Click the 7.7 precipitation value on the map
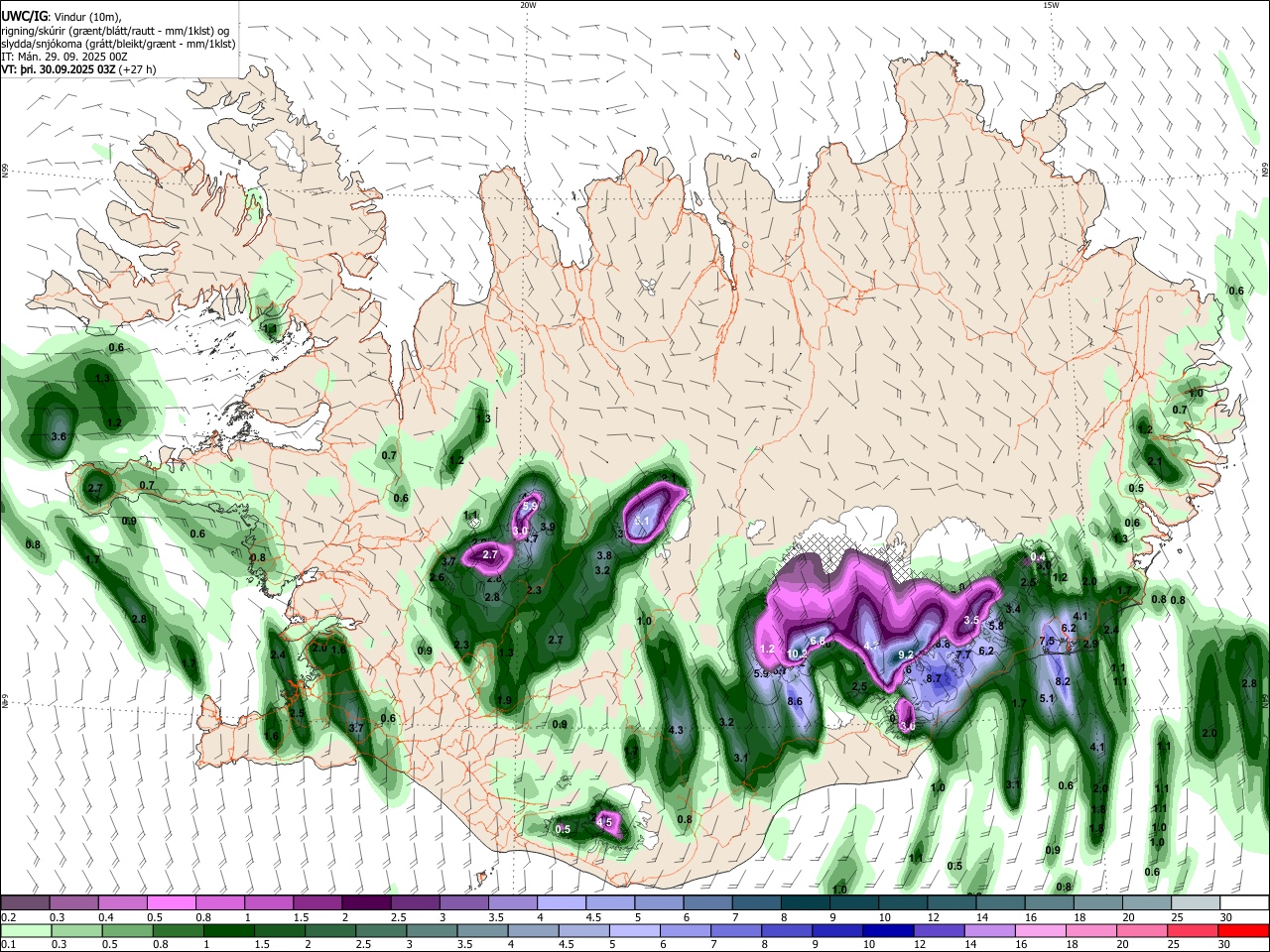Image resolution: width=1270 pixels, height=952 pixels. pos(963,655)
